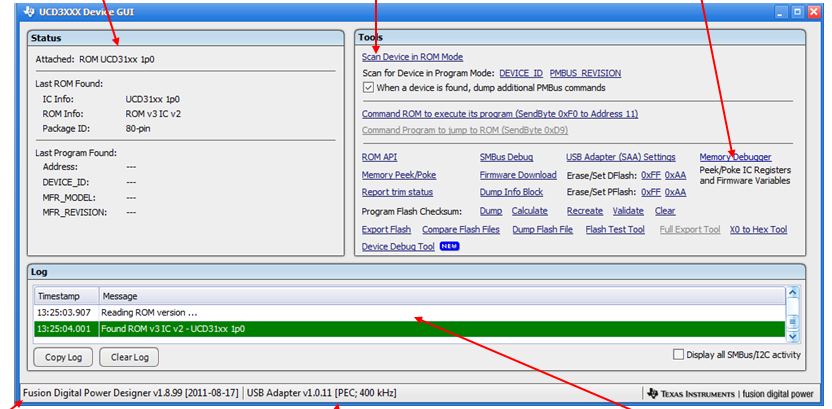Click 'USB Adapter v1.0.11' status bar entry

pos(321,393)
